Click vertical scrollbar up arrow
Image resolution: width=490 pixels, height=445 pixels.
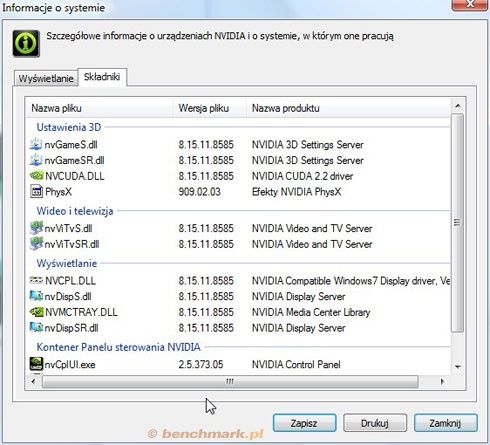pos(458,106)
